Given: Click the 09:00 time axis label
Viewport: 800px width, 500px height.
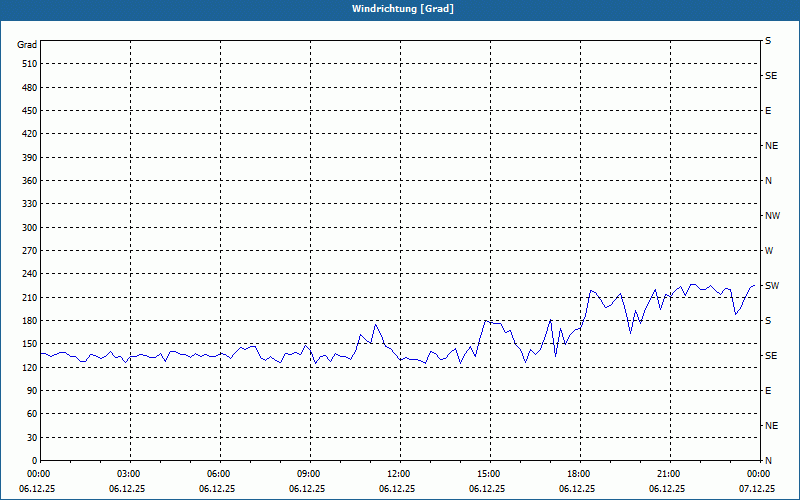Looking at the screenshot, I should pos(310,474).
